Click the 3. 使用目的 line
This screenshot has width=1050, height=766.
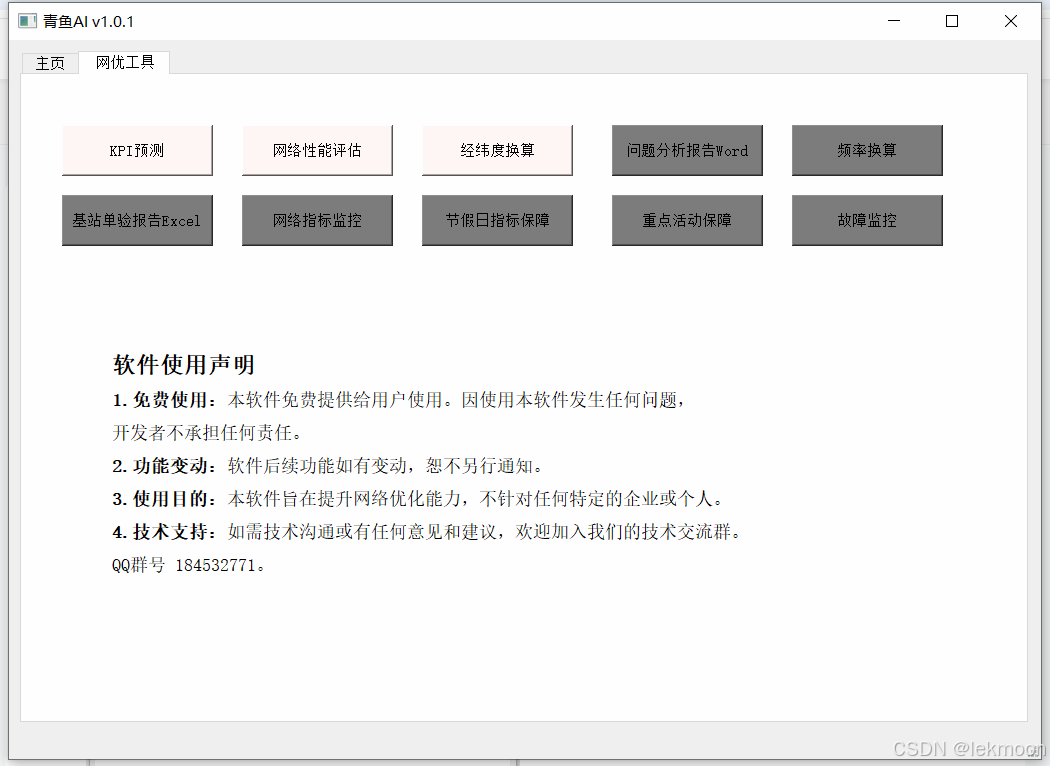click(x=419, y=499)
